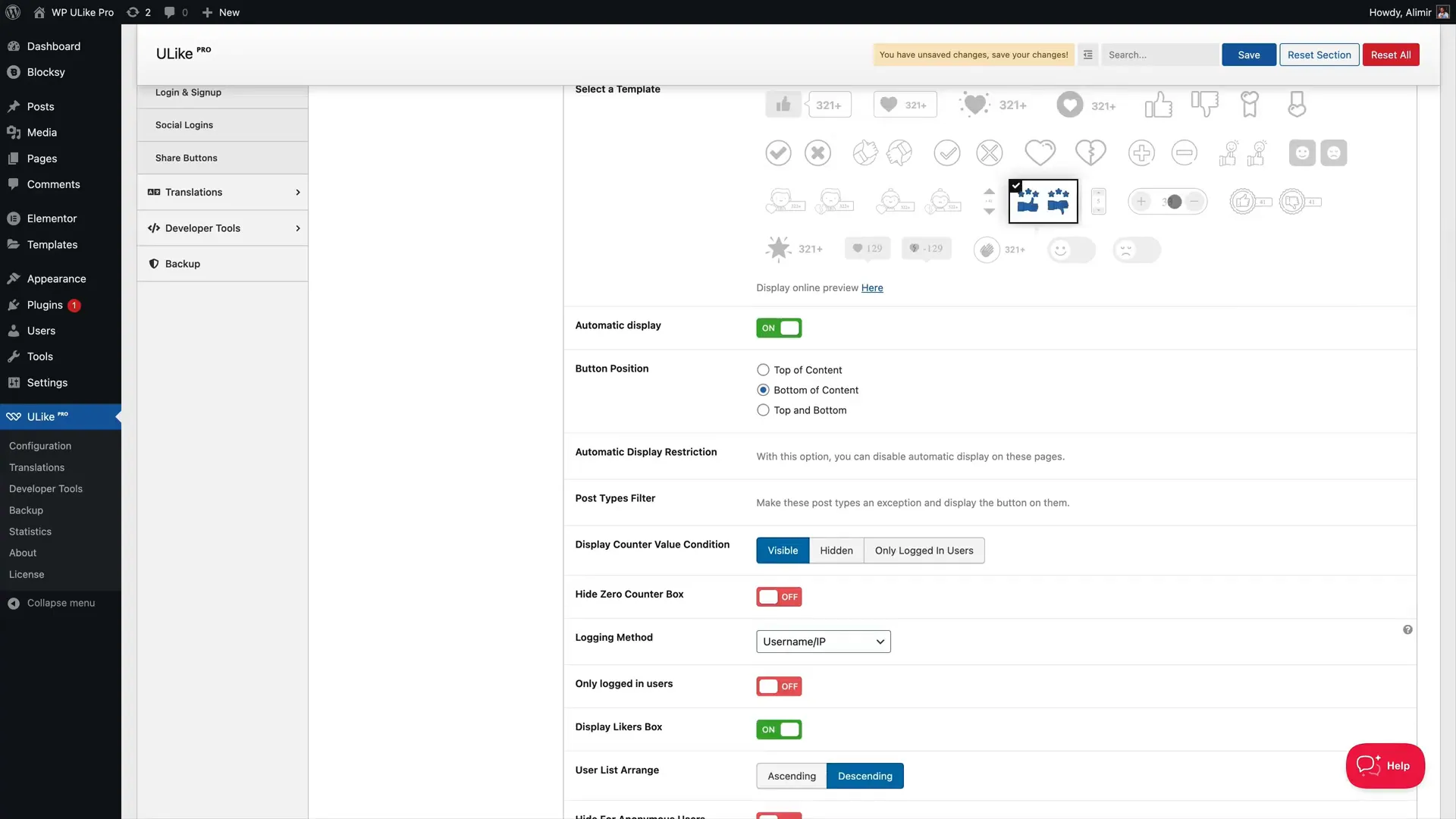Pick the clapping hands 321+ template

(999, 249)
